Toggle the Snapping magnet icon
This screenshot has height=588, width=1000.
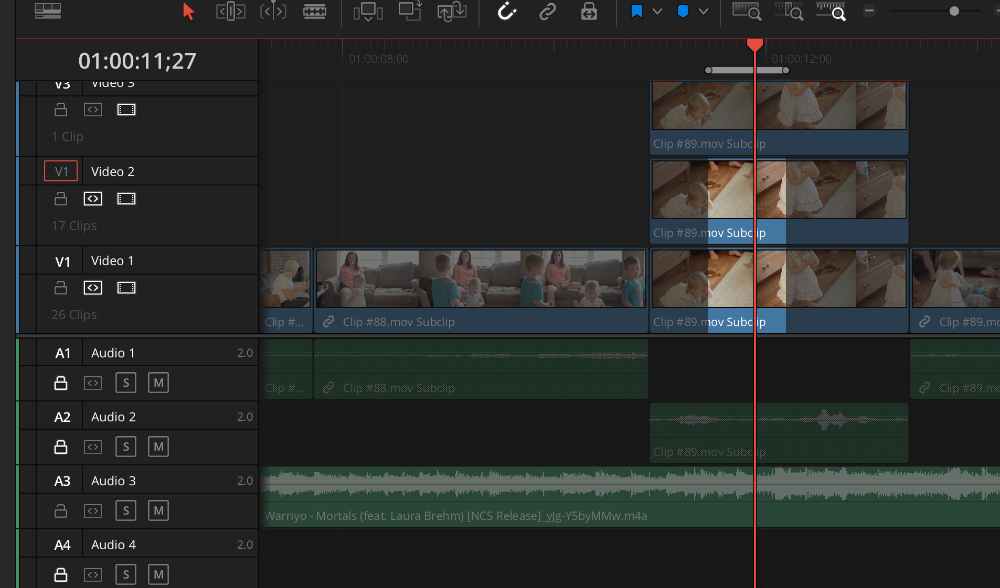click(x=507, y=11)
